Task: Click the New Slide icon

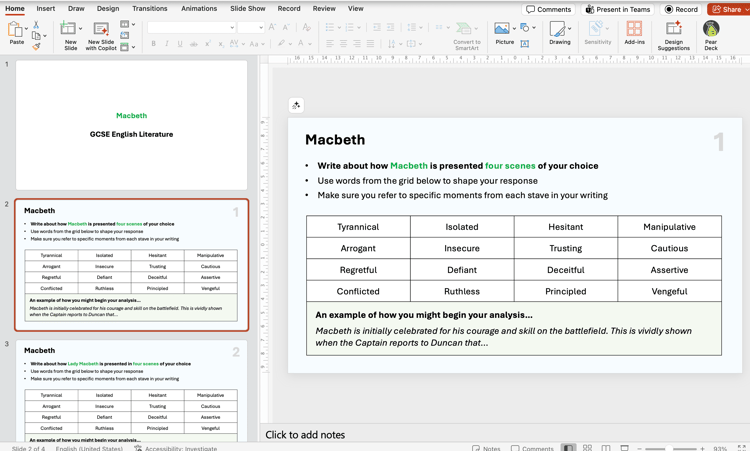Action: point(69,29)
